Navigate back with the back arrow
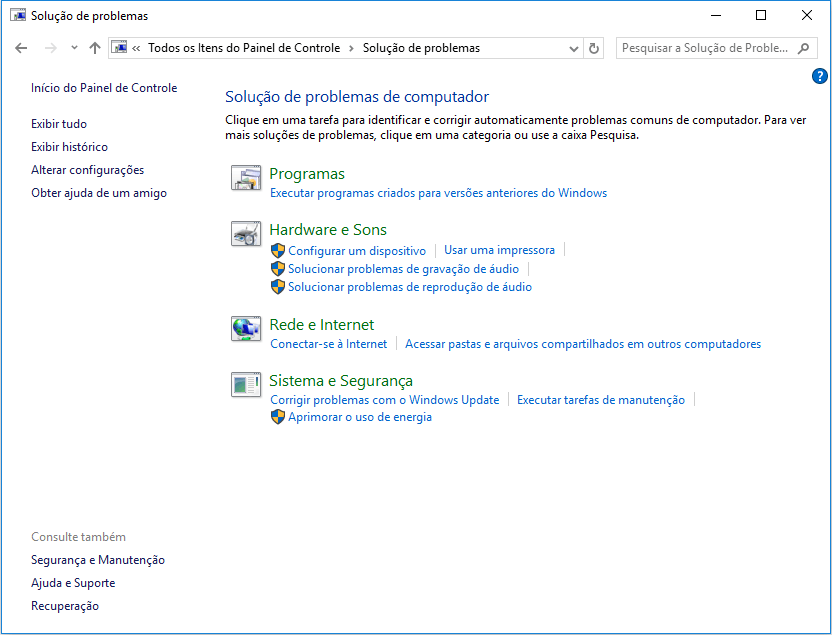The width and height of the screenshot is (832, 635). pos(21,47)
